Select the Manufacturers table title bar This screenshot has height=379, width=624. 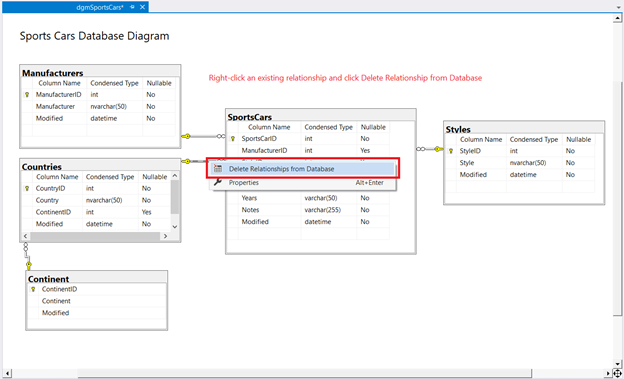(x=100, y=72)
